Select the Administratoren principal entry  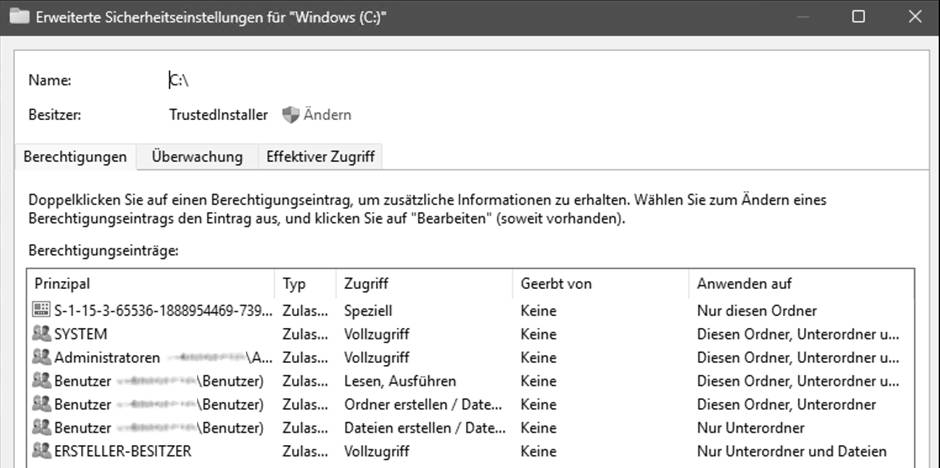pos(471,357)
